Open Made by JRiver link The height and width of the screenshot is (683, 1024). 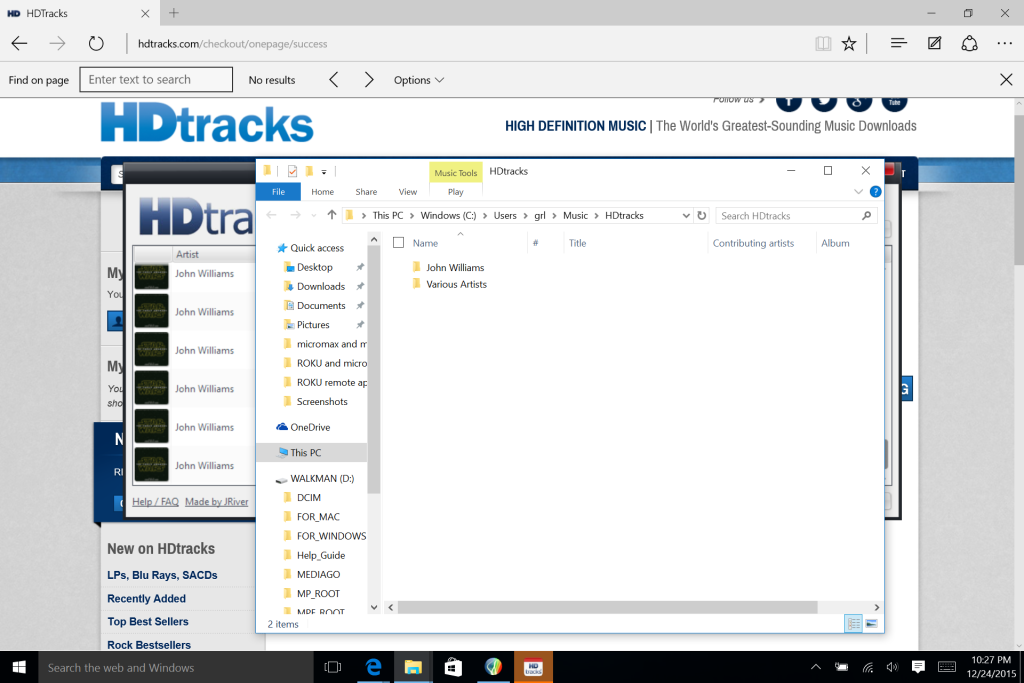(x=217, y=501)
